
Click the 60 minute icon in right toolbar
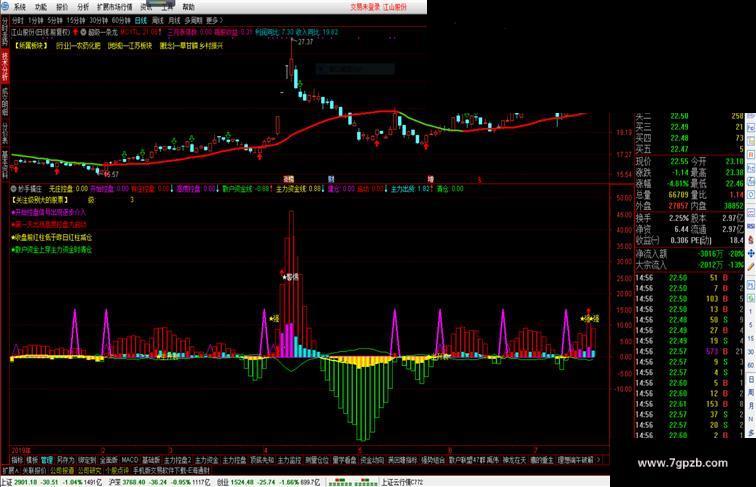pyautogui.click(x=751, y=365)
